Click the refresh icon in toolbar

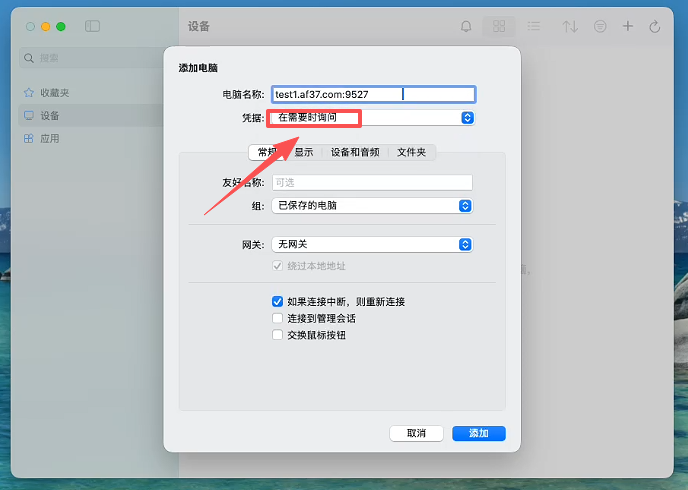[655, 27]
